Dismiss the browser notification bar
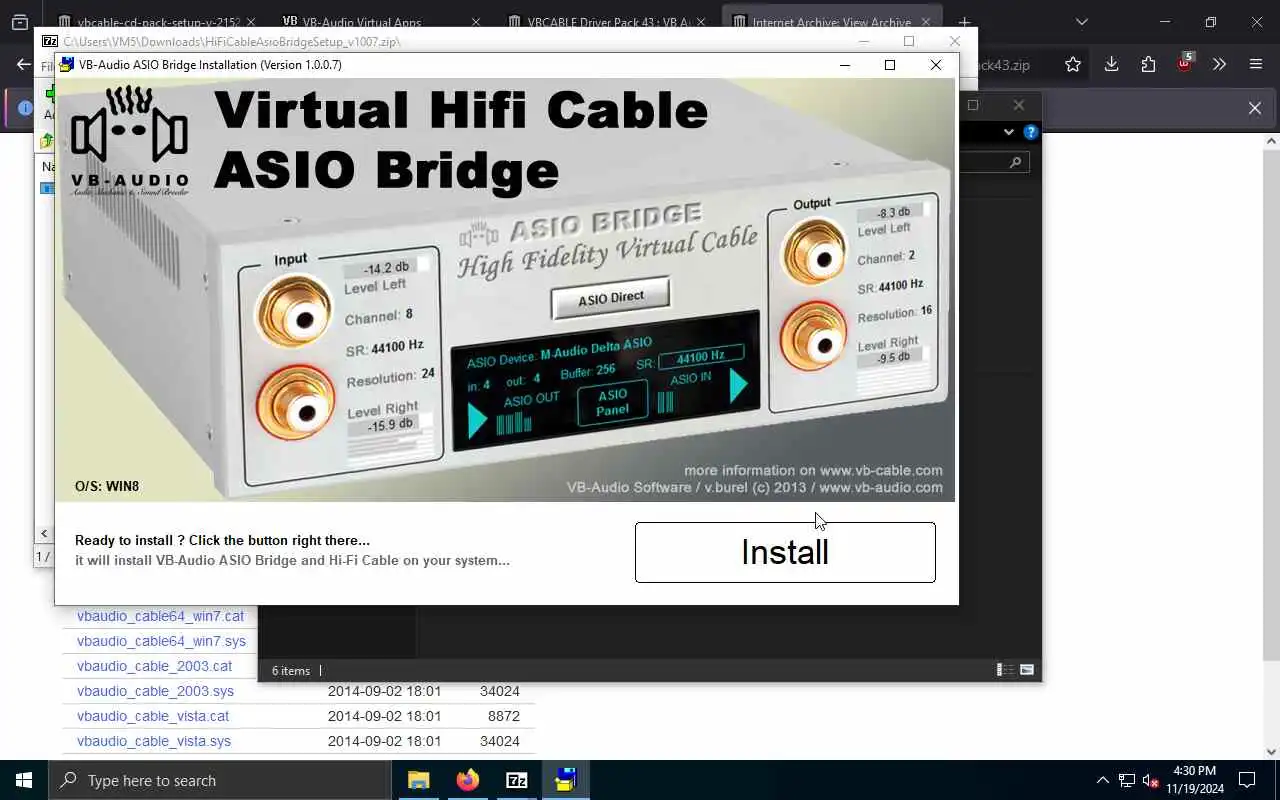The height and width of the screenshot is (800, 1280). point(1255,108)
